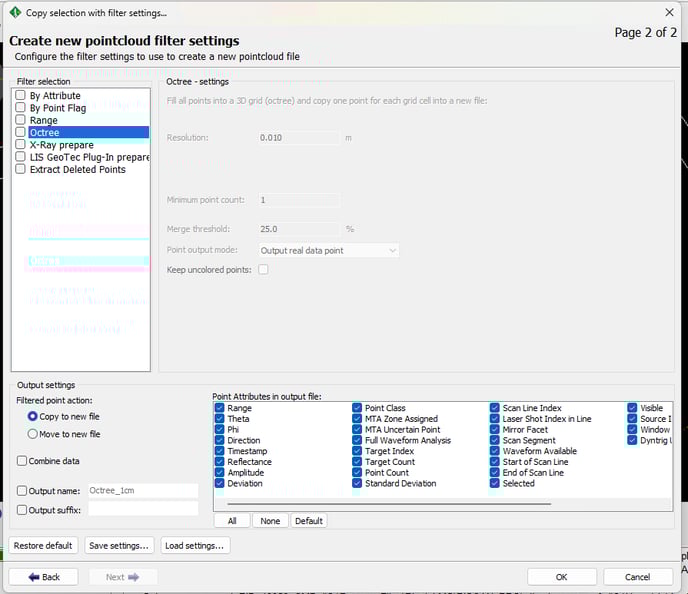688x594 pixels.
Task: Open the Point output mode dropdown
Action: click(x=328, y=250)
